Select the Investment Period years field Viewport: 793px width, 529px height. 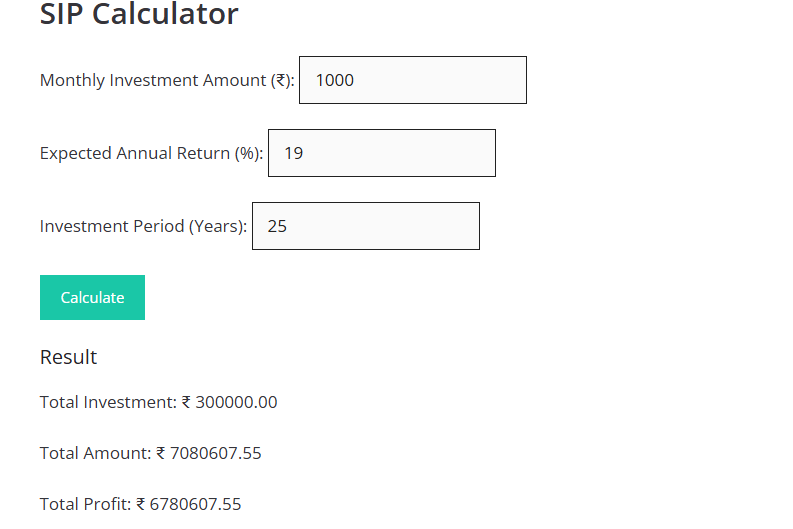point(365,226)
